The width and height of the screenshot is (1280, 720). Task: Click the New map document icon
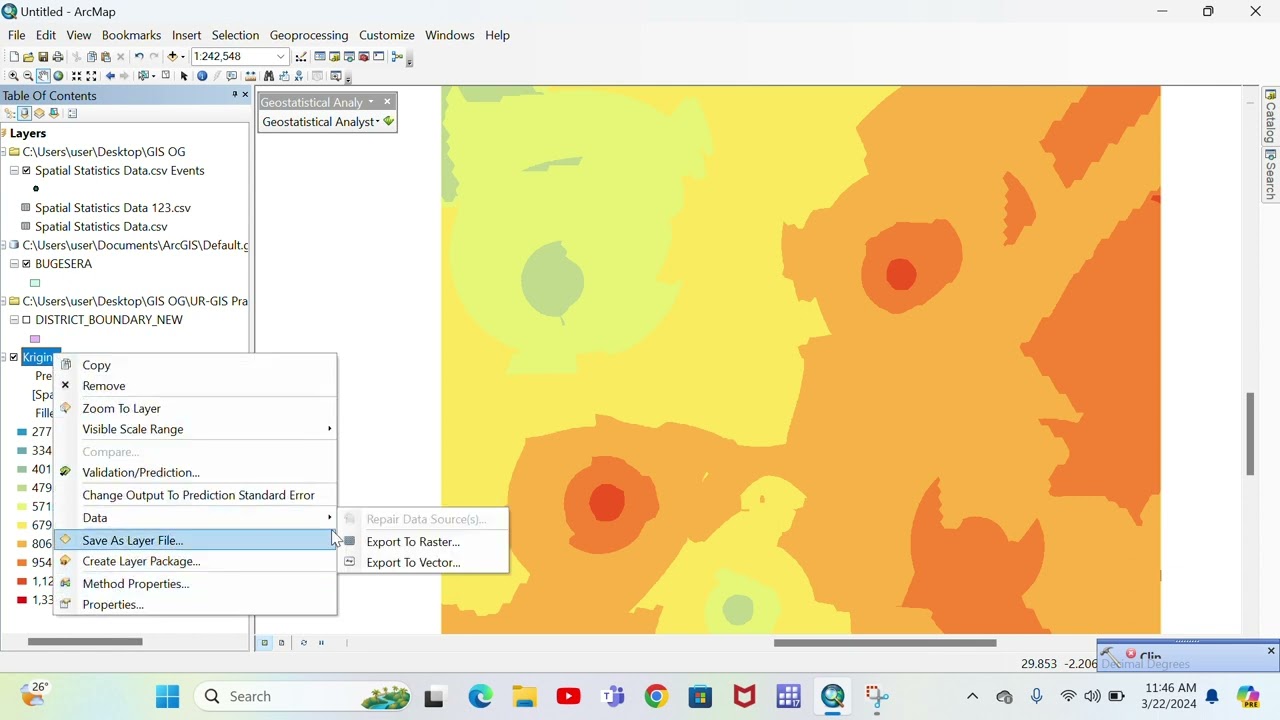coord(14,57)
